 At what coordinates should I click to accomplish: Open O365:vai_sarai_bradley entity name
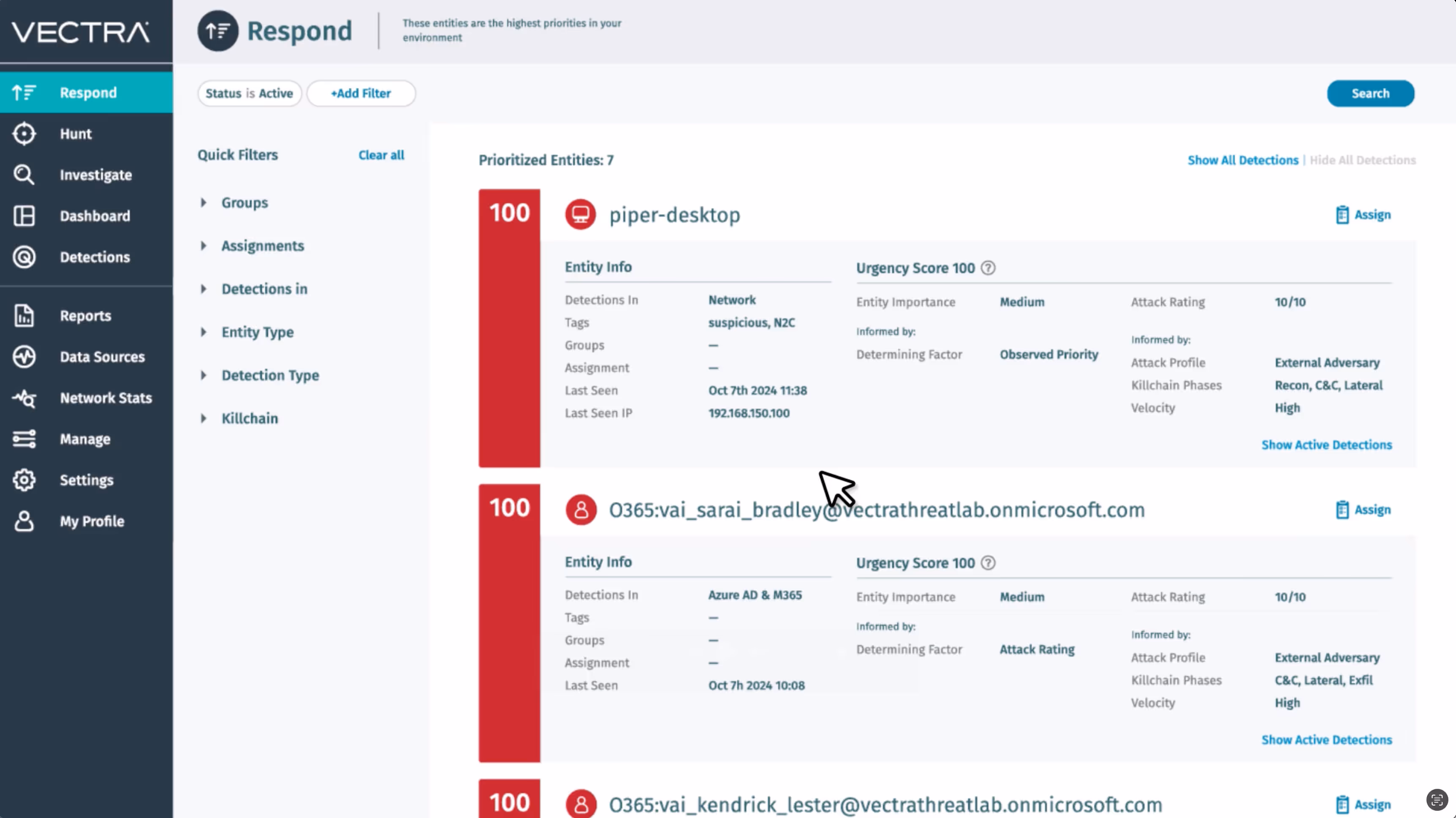877,510
